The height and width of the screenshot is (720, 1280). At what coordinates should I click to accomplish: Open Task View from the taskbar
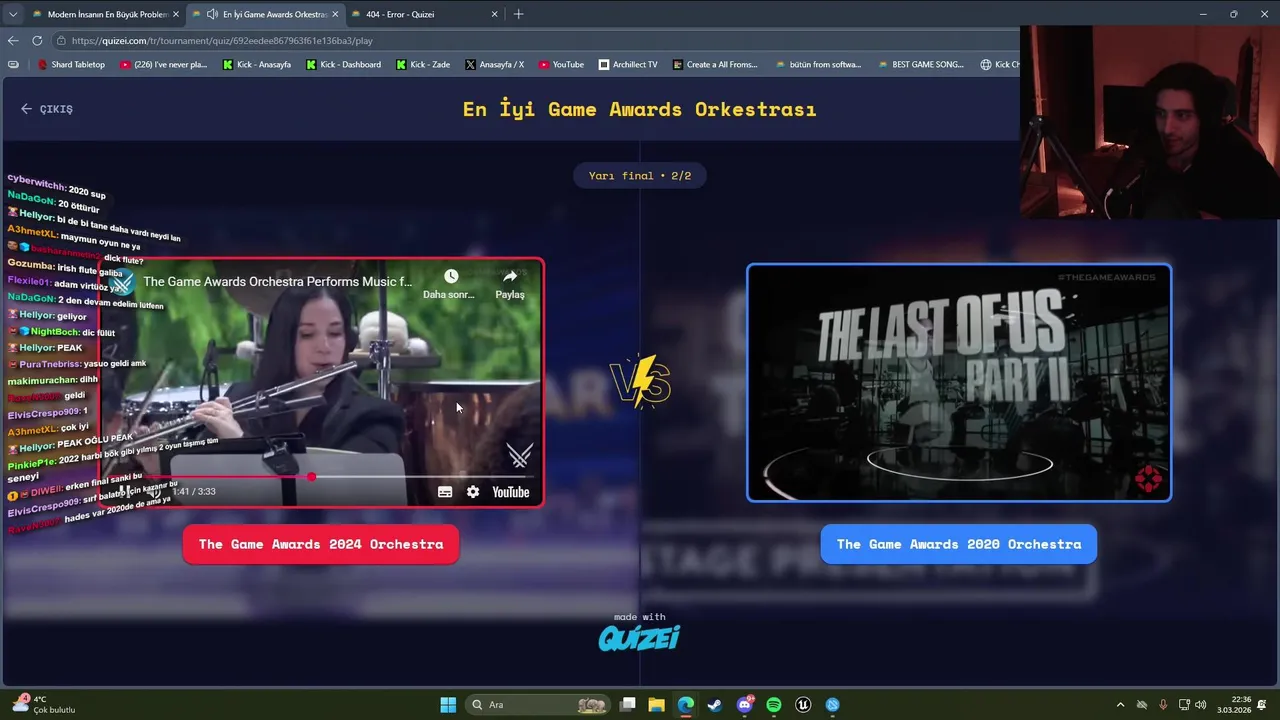[x=627, y=705]
